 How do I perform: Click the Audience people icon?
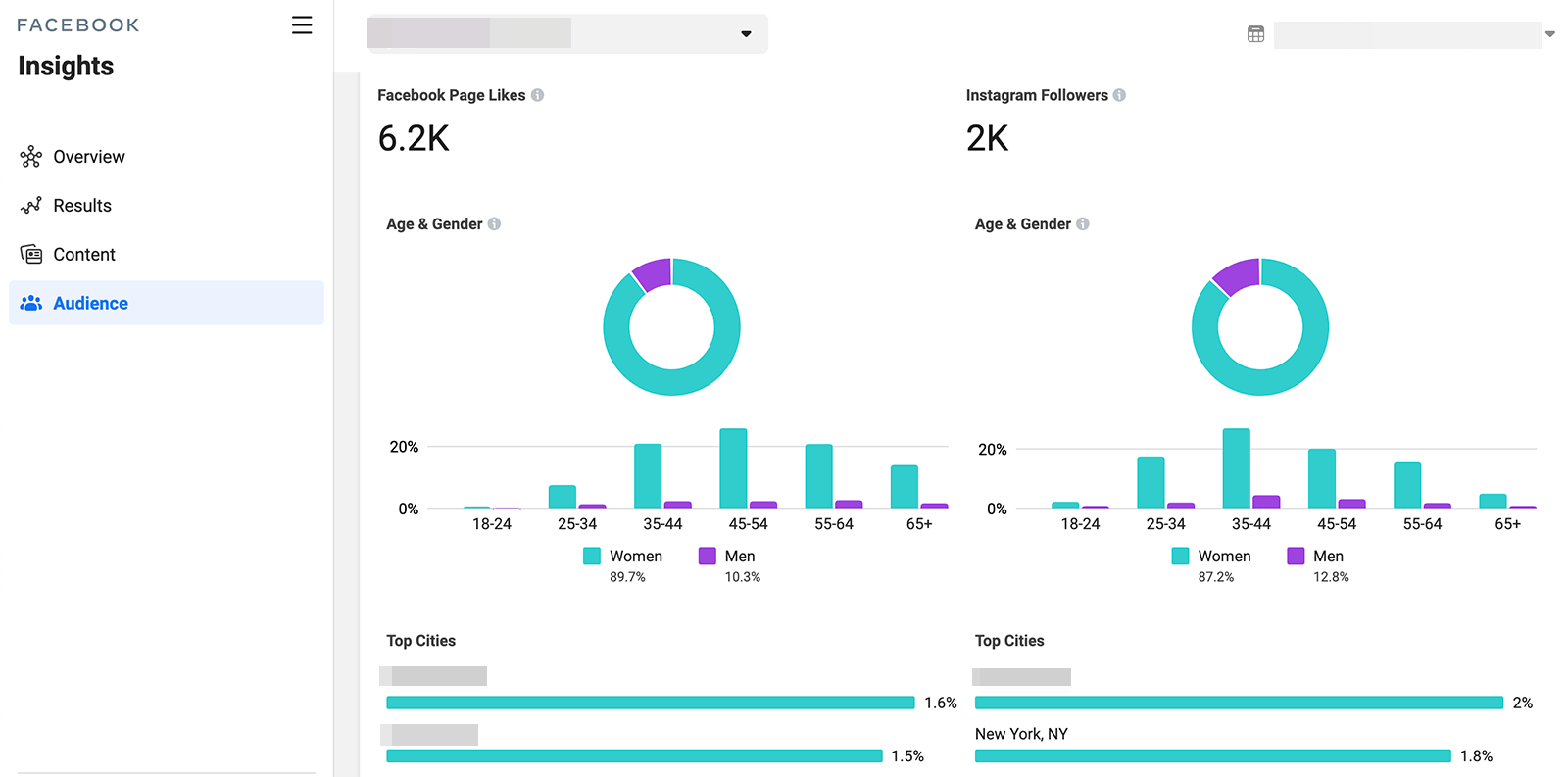coord(31,304)
